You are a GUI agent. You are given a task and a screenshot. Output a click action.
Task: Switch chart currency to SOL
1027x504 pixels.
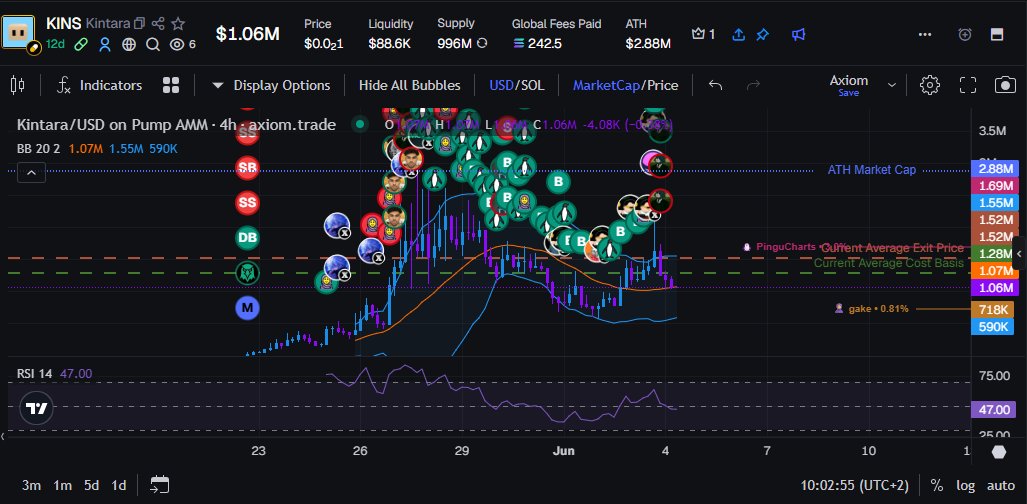tap(532, 85)
